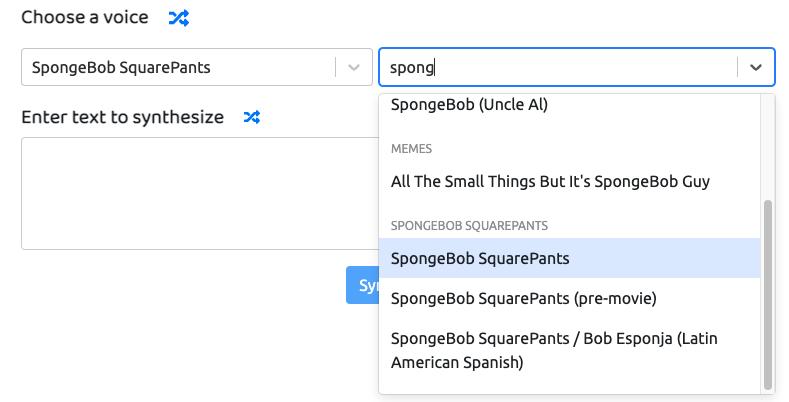Collapse voice search dropdown via chevron arrow

click(x=755, y=67)
